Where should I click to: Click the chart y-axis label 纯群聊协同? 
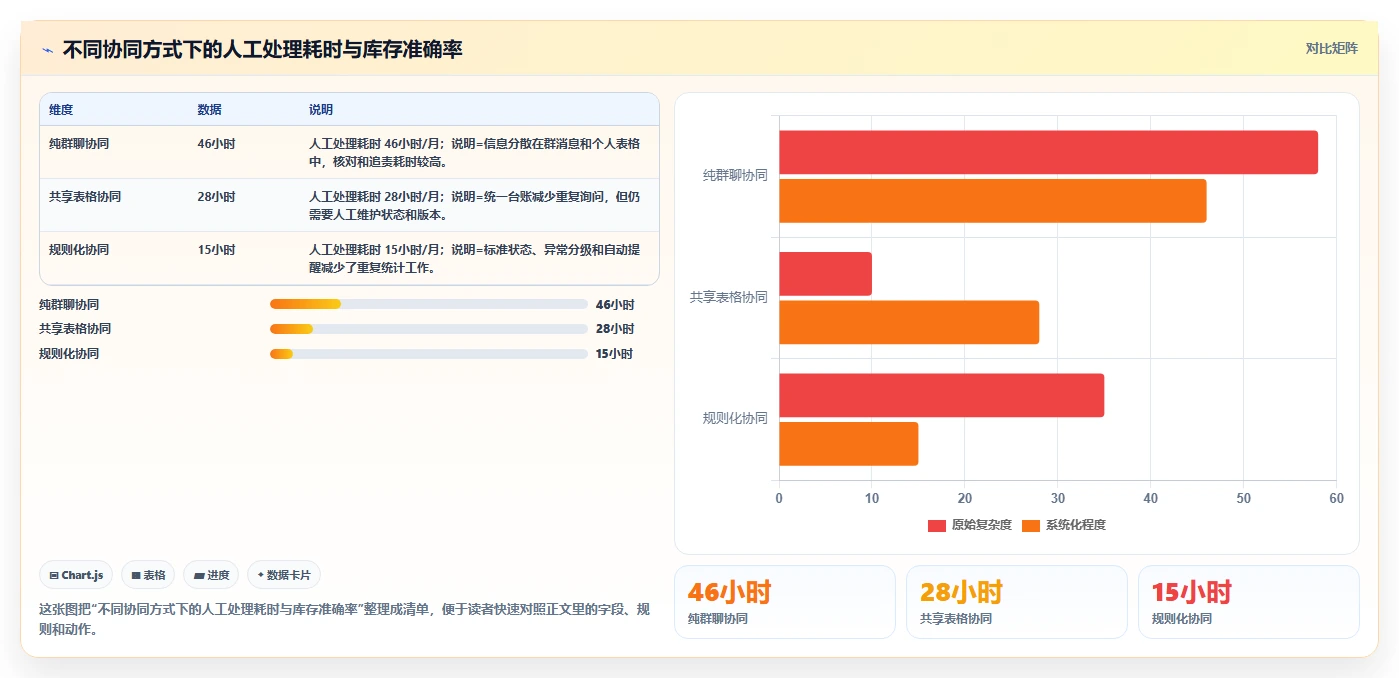click(x=735, y=176)
